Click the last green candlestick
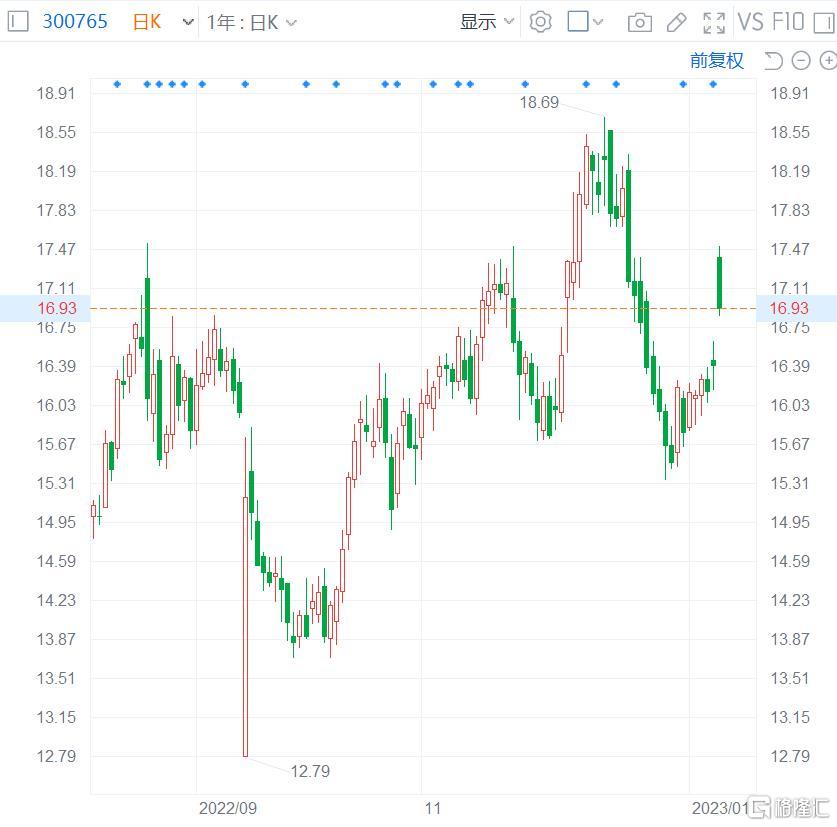 [720, 282]
